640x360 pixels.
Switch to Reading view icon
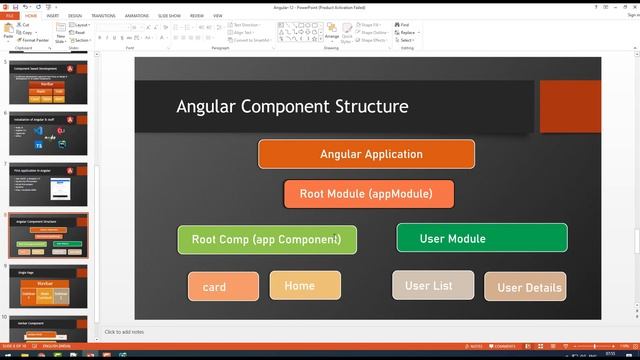pos(553,346)
